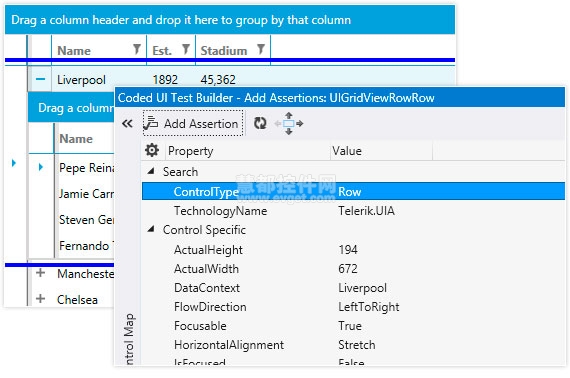570x378 pixels.
Task: Click the outer current-row indicator arrow
Action: (x=14, y=163)
